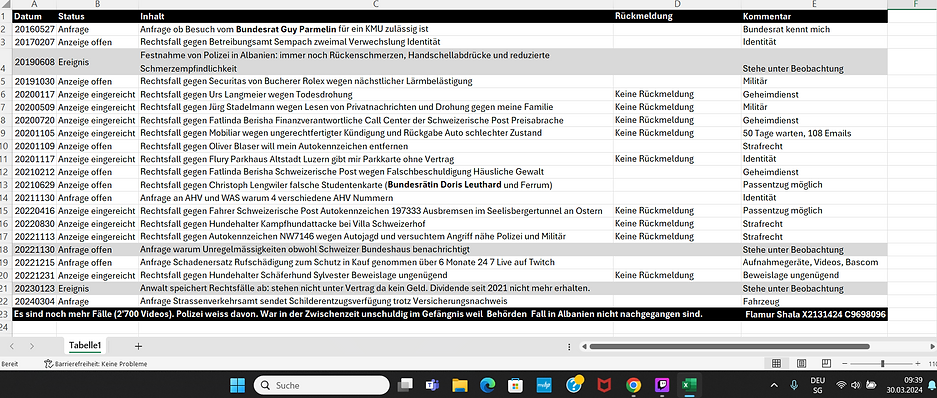Image resolution: width=937 pixels, height=398 pixels.
Task: Click the 'Rückmeldung' header cell
Action: click(x=677, y=16)
